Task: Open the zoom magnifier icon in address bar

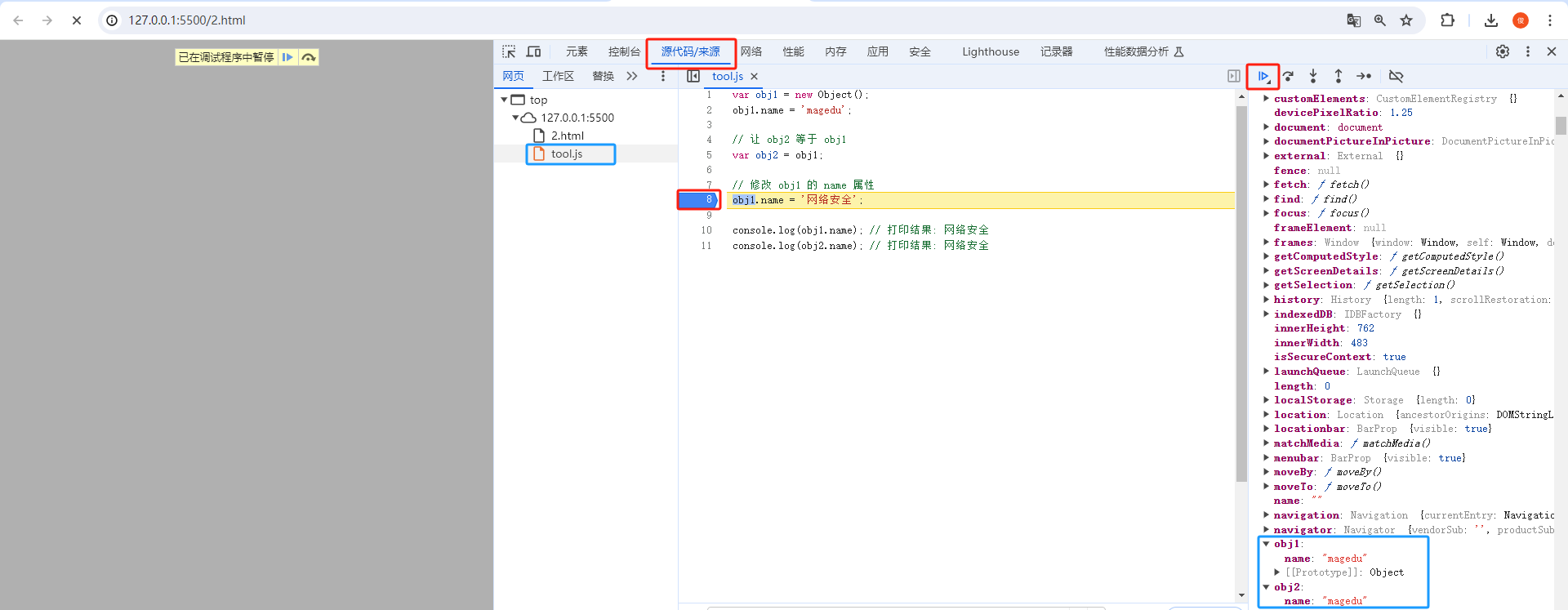Action: 1379,20
